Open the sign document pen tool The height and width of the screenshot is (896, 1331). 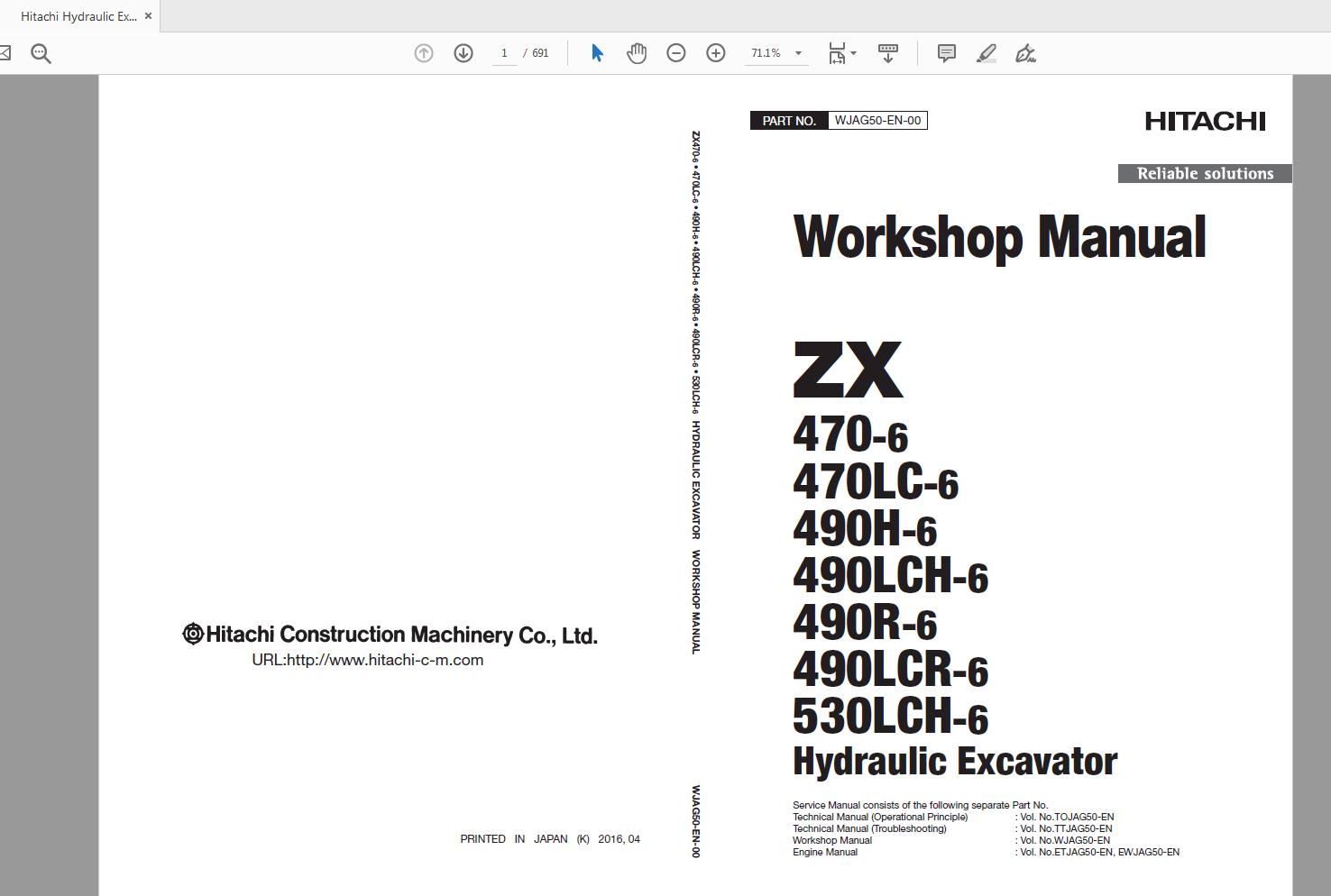click(x=1025, y=53)
